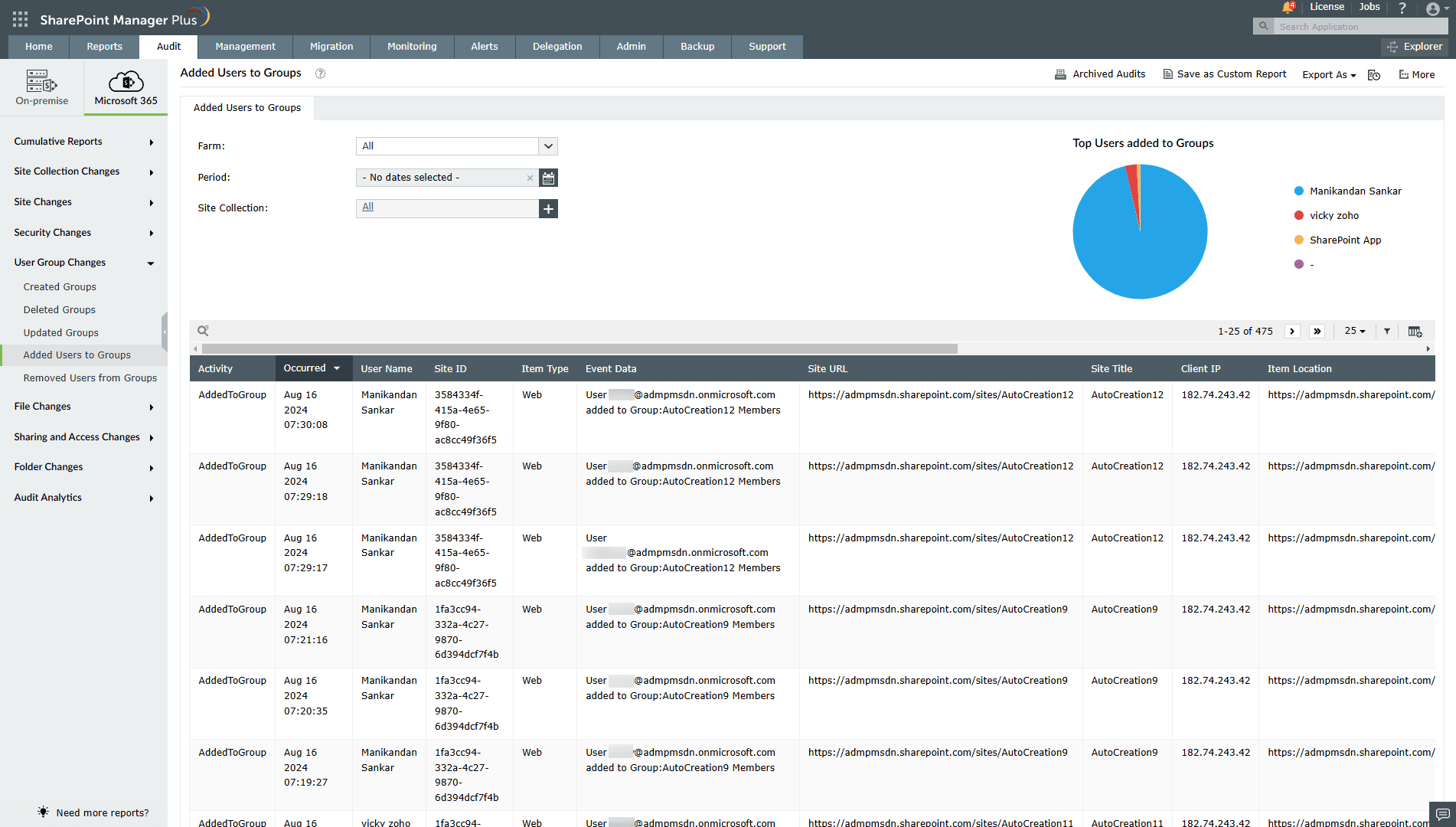Go to the Home tab

coord(39,47)
